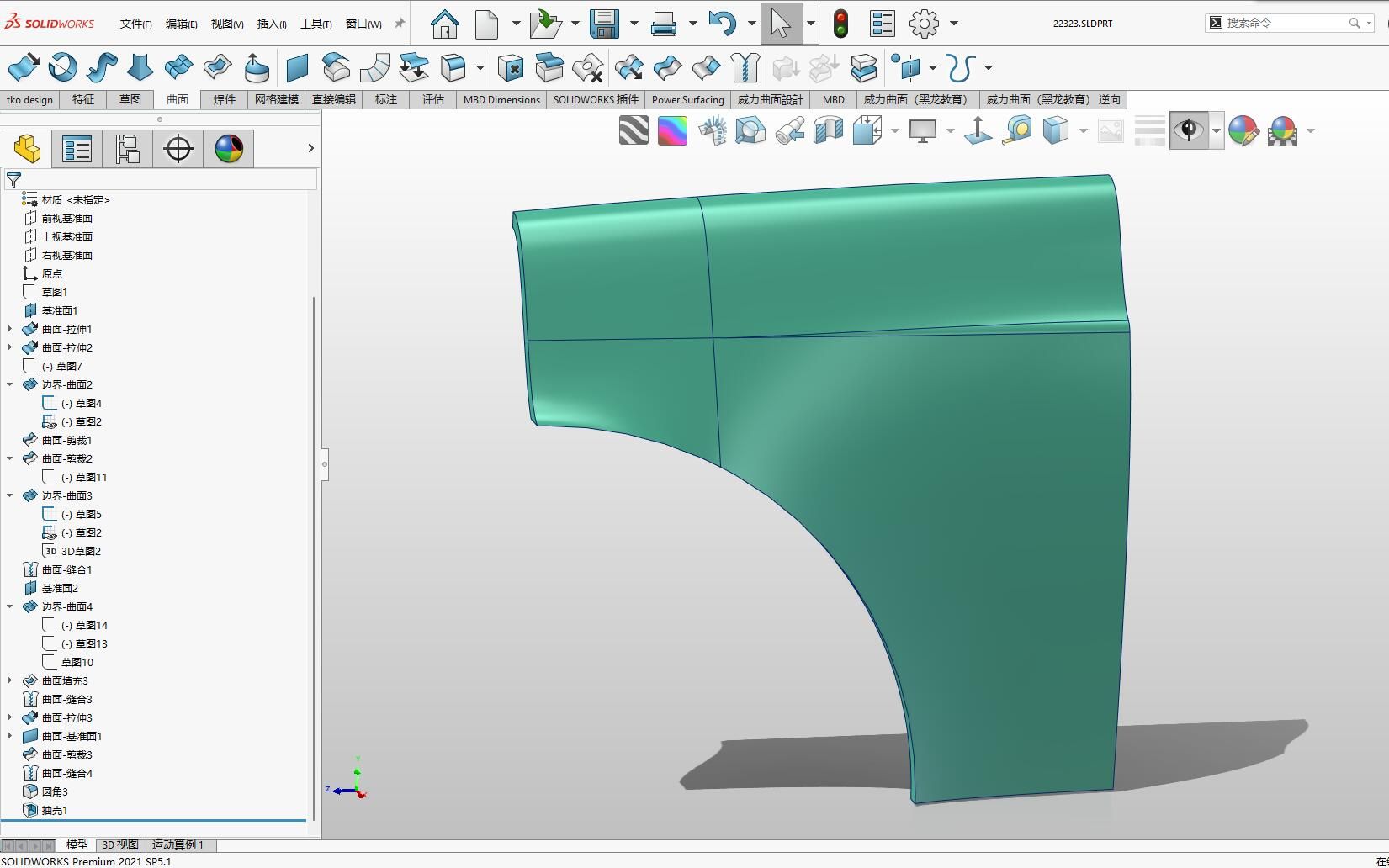Click the rainbow Curvature display swatch

[x=672, y=130]
